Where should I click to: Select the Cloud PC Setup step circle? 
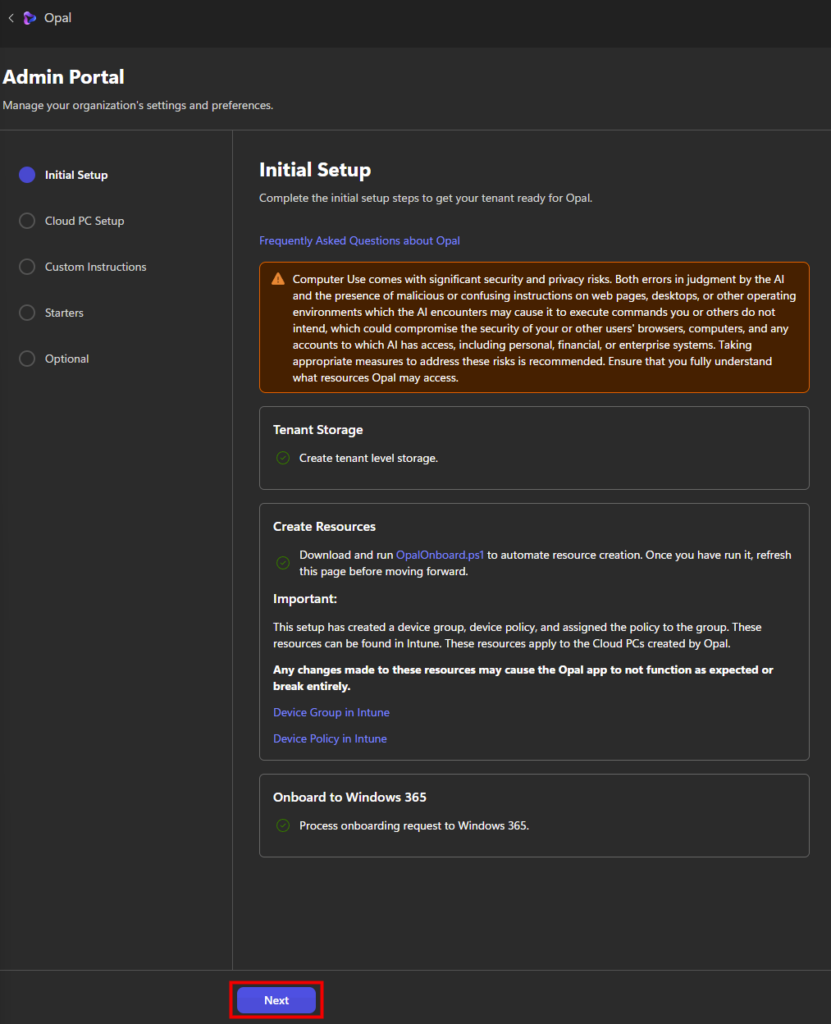pos(27,221)
